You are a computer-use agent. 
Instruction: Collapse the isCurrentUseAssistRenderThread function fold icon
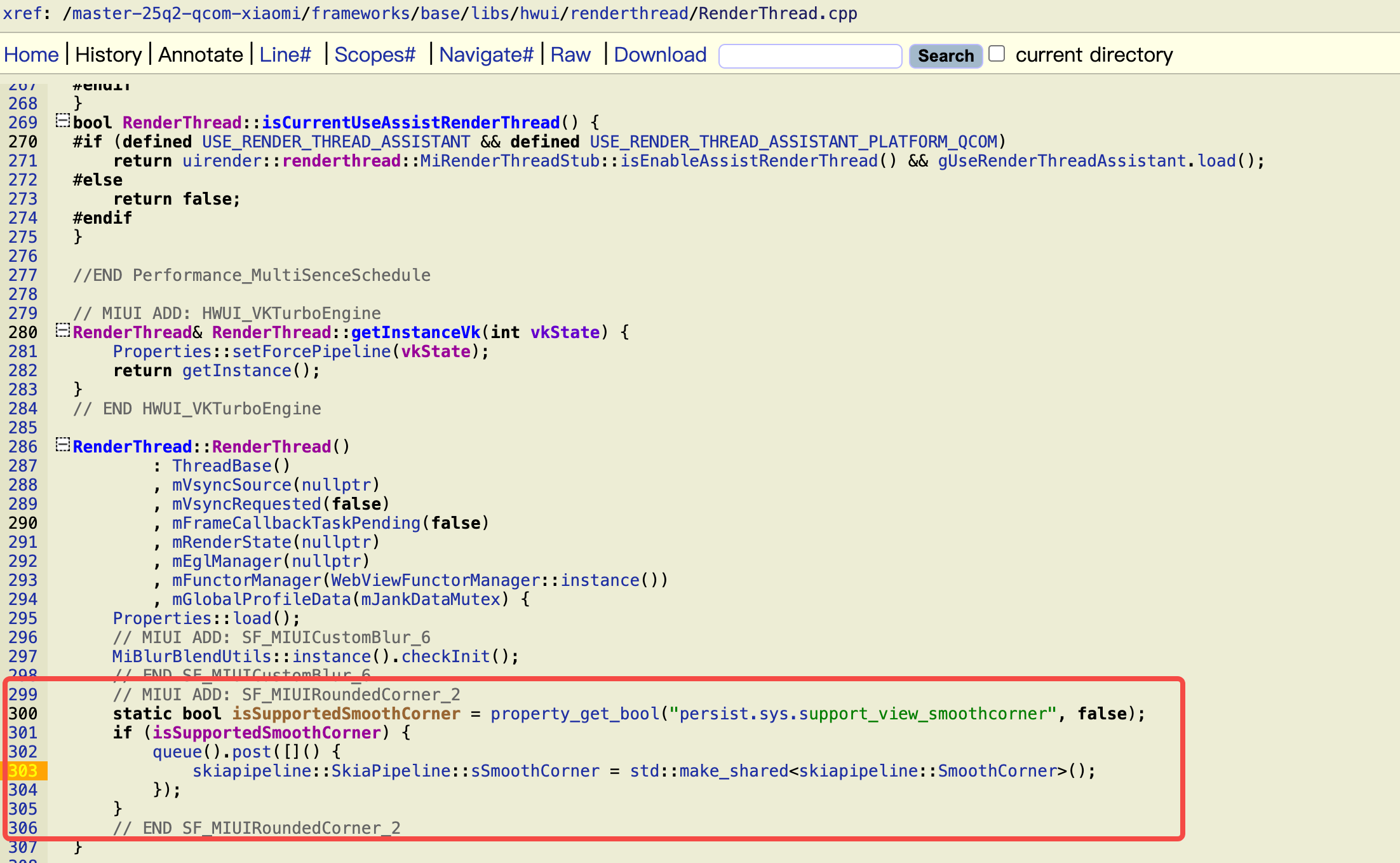pyautogui.click(x=62, y=120)
